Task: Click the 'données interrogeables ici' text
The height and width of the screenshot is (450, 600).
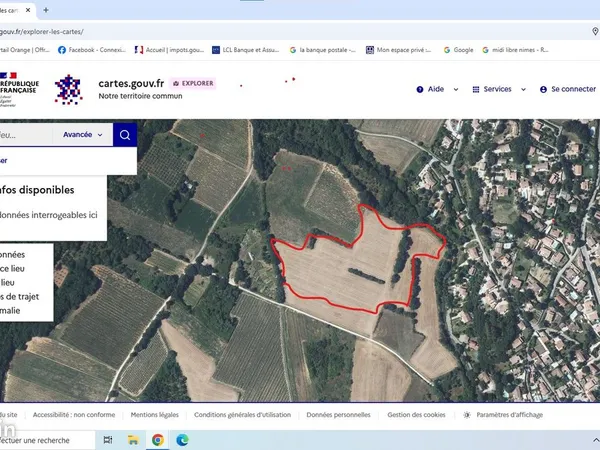Action: coord(48,215)
